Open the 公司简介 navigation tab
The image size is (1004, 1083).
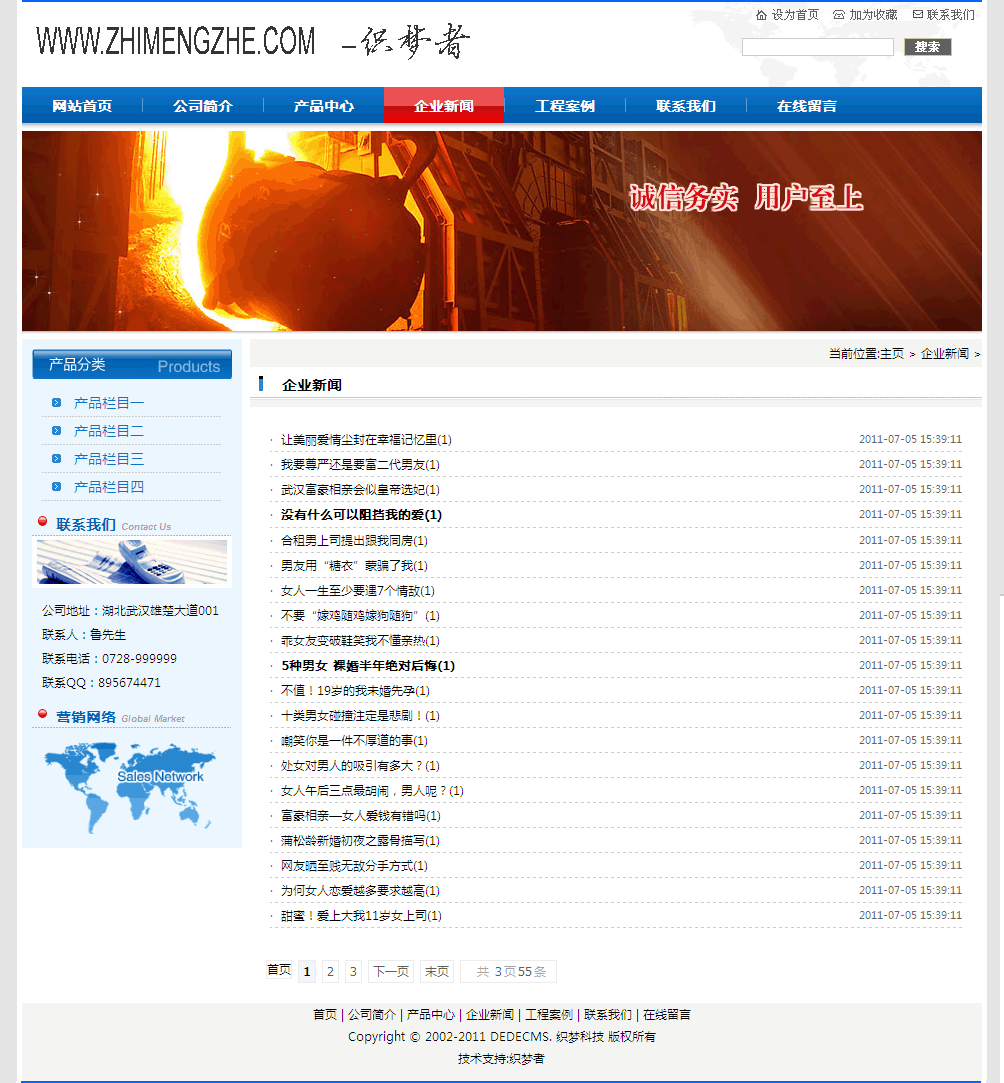pos(203,106)
